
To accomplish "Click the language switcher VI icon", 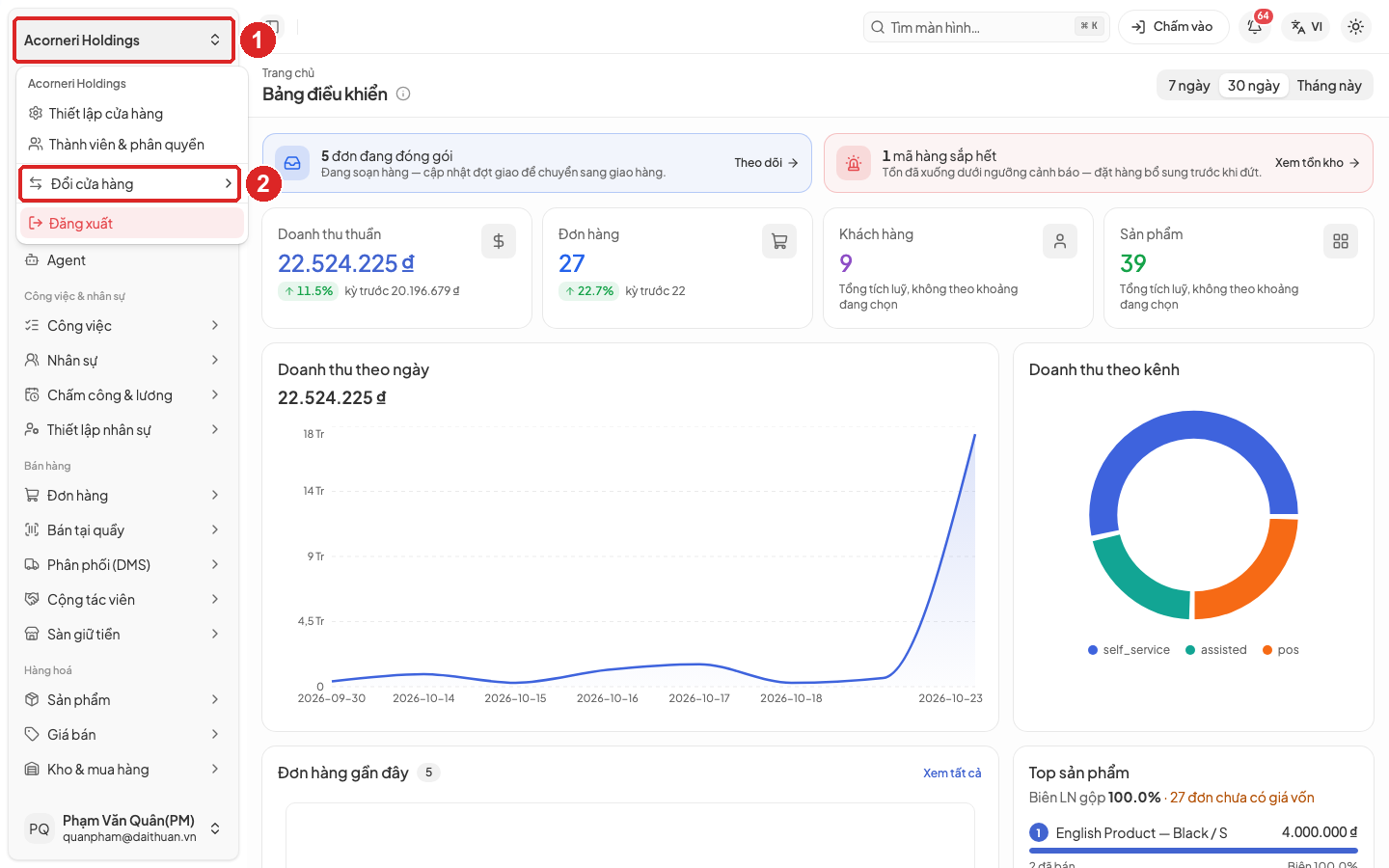I will point(1306,27).
